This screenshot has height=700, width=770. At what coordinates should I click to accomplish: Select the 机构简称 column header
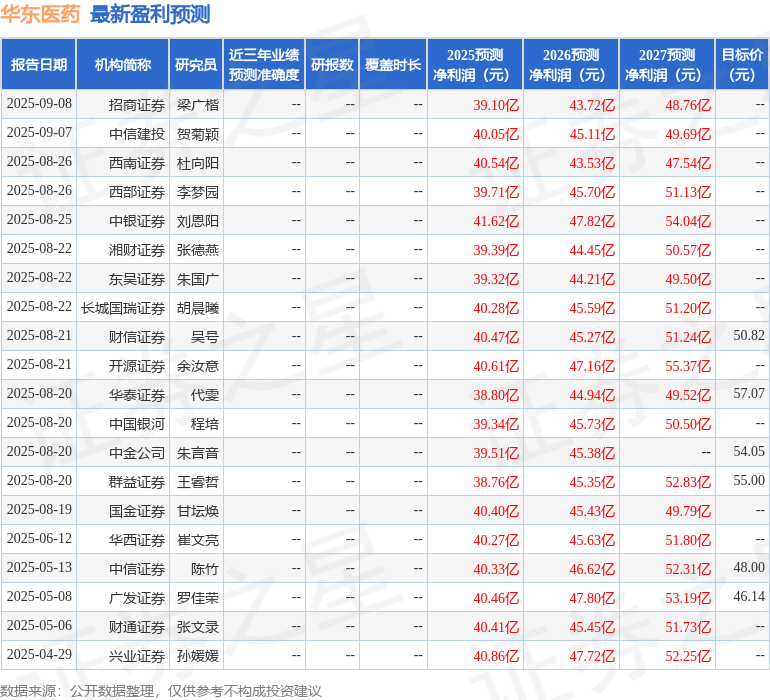[x=123, y=65]
